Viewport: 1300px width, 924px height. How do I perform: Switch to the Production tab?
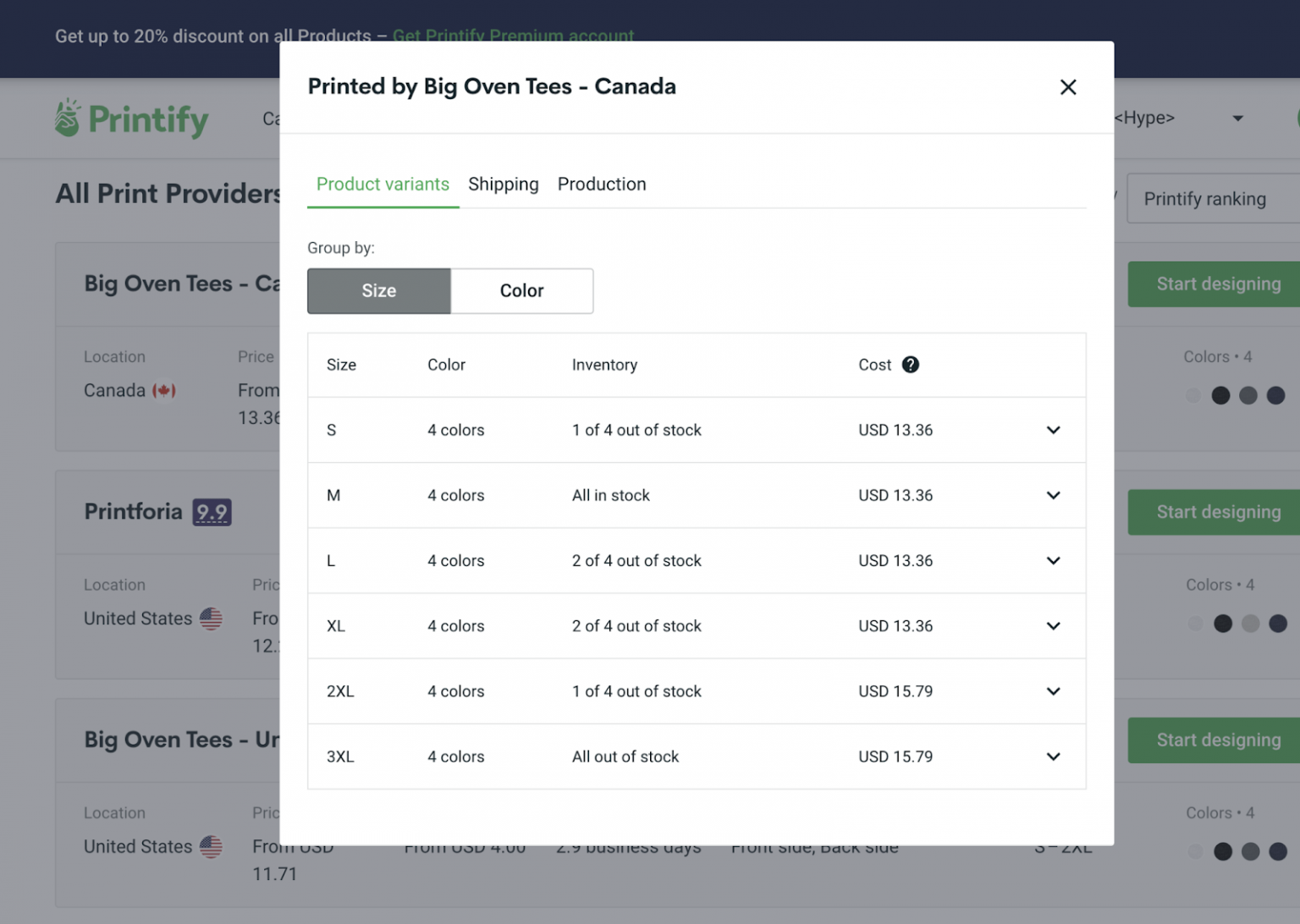point(602,184)
